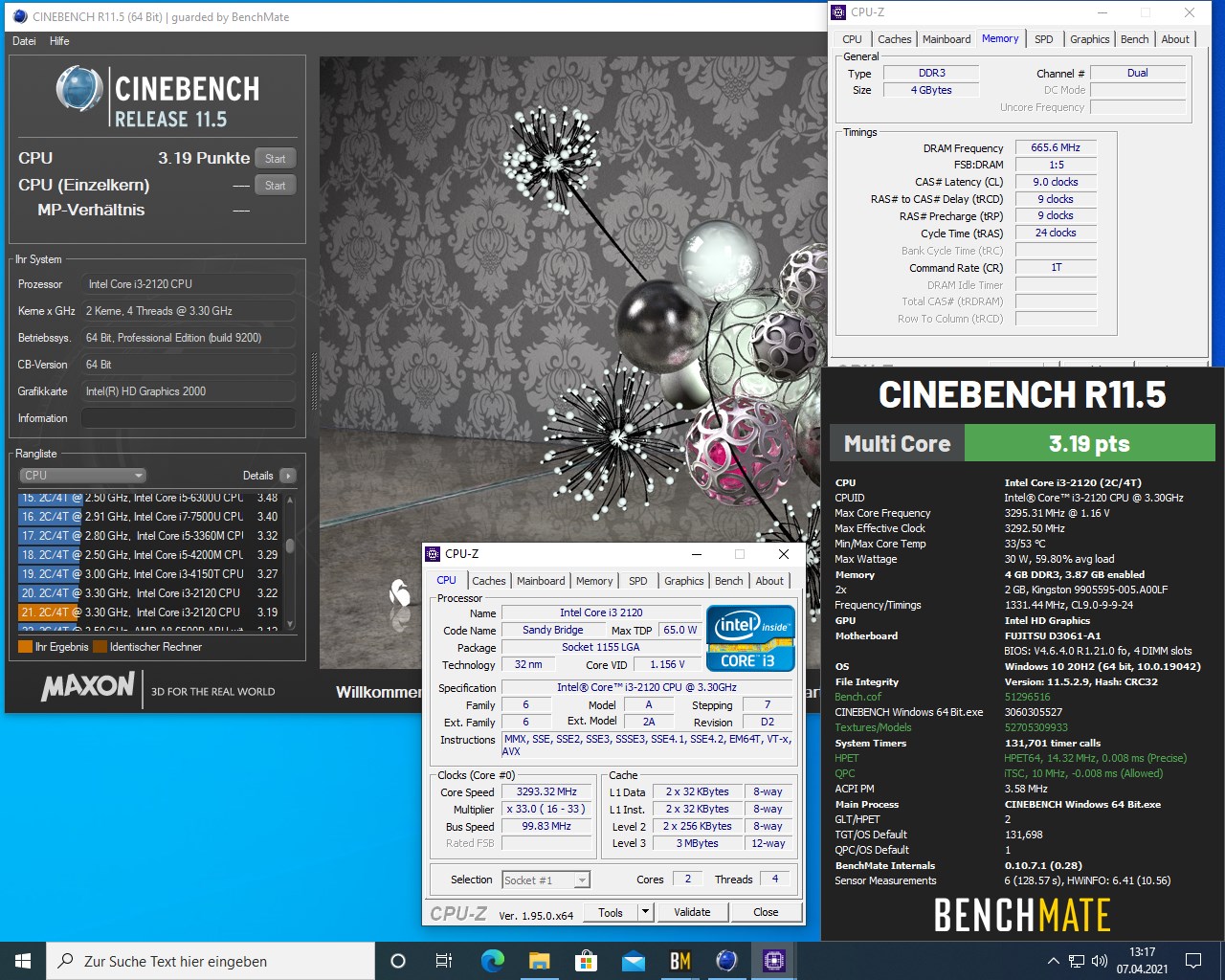Click the Tools button in CPU-Z
The width and height of the screenshot is (1225, 980).
click(x=611, y=913)
